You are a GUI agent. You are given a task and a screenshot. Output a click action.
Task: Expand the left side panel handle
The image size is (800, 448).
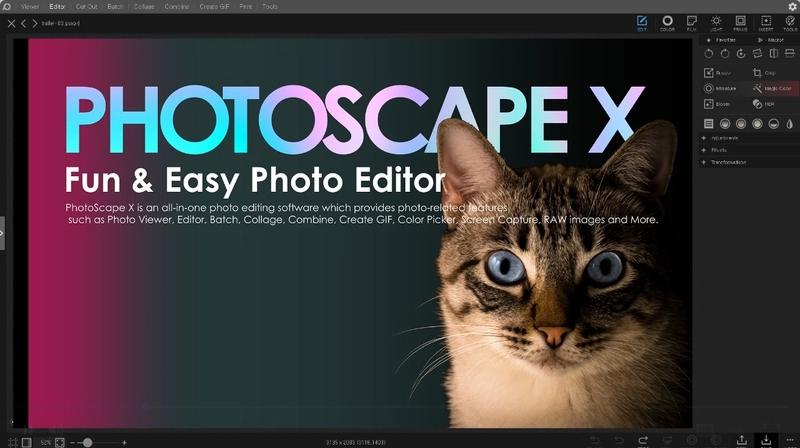[2, 233]
